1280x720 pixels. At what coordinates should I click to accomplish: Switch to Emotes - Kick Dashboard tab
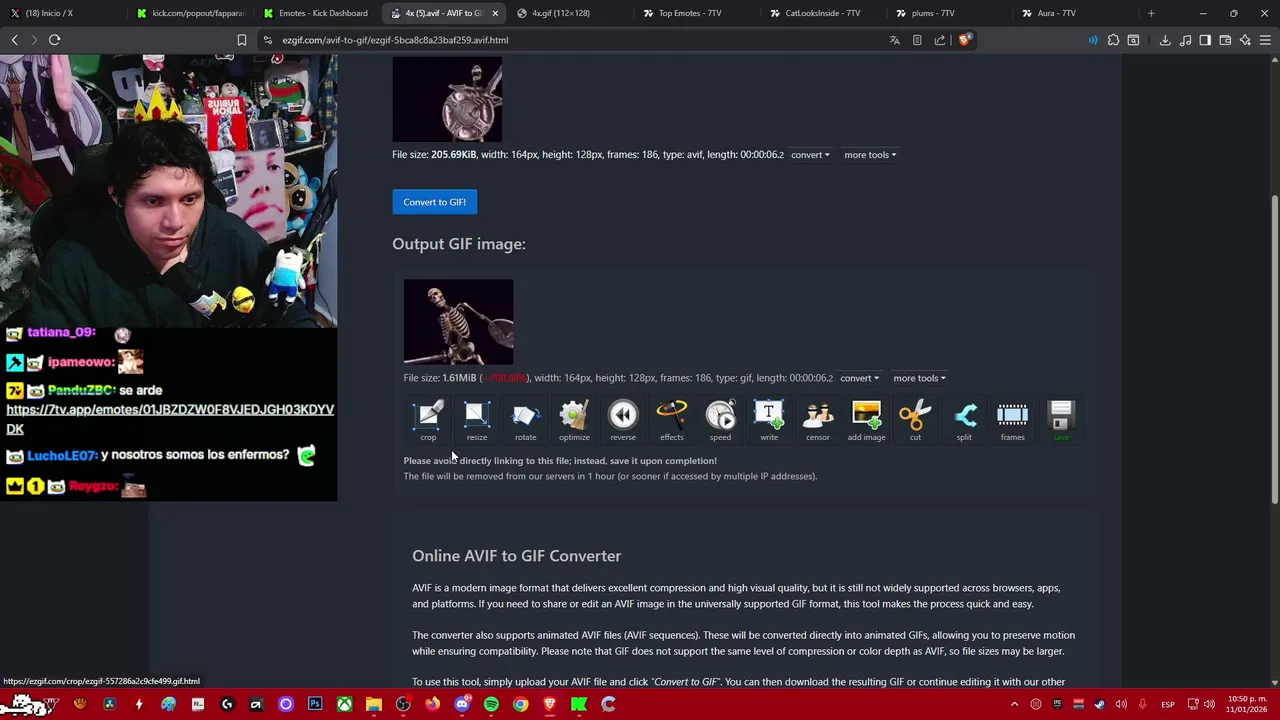[x=316, y=13]
